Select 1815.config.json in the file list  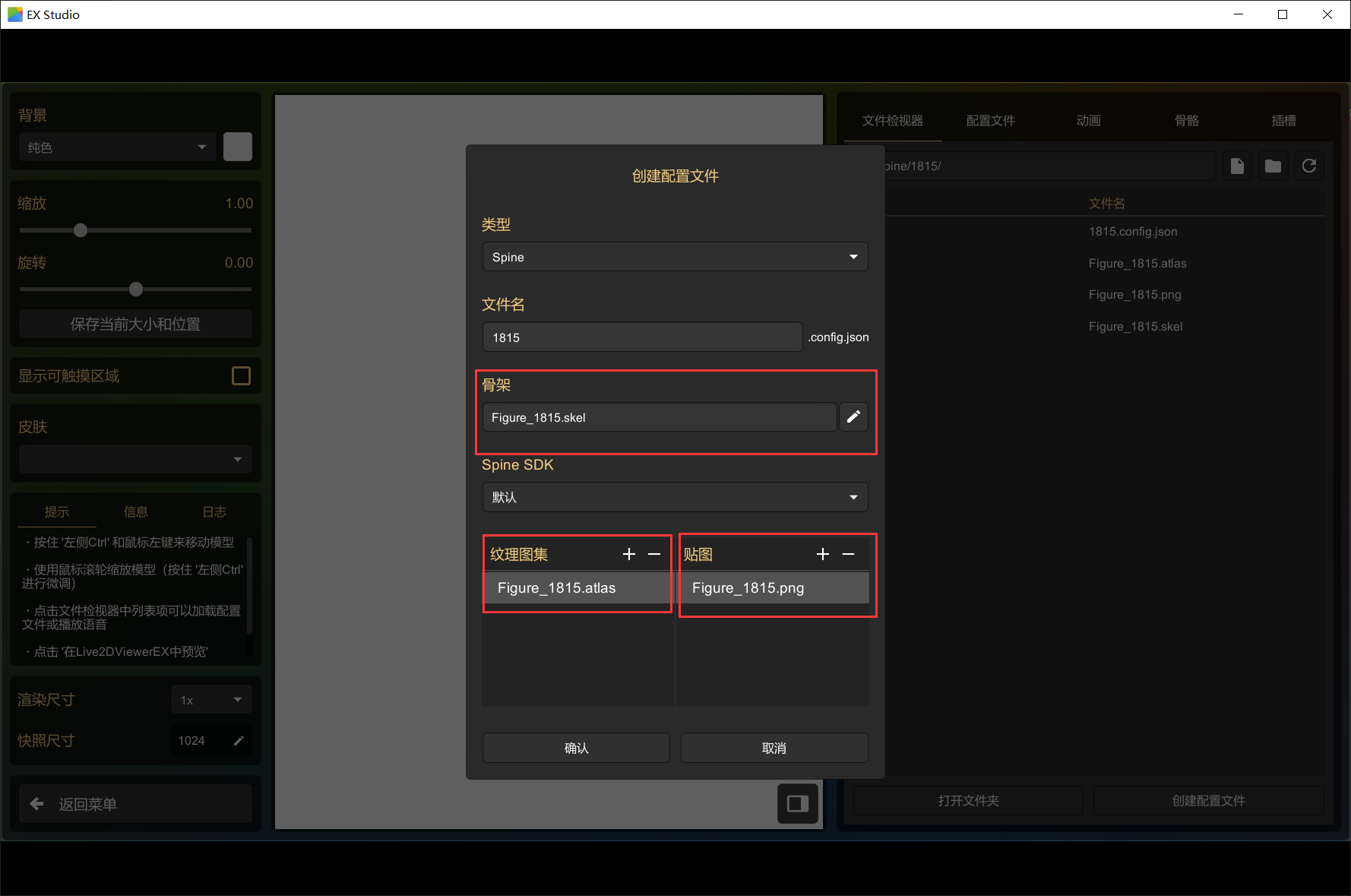tap(1132, 231)
